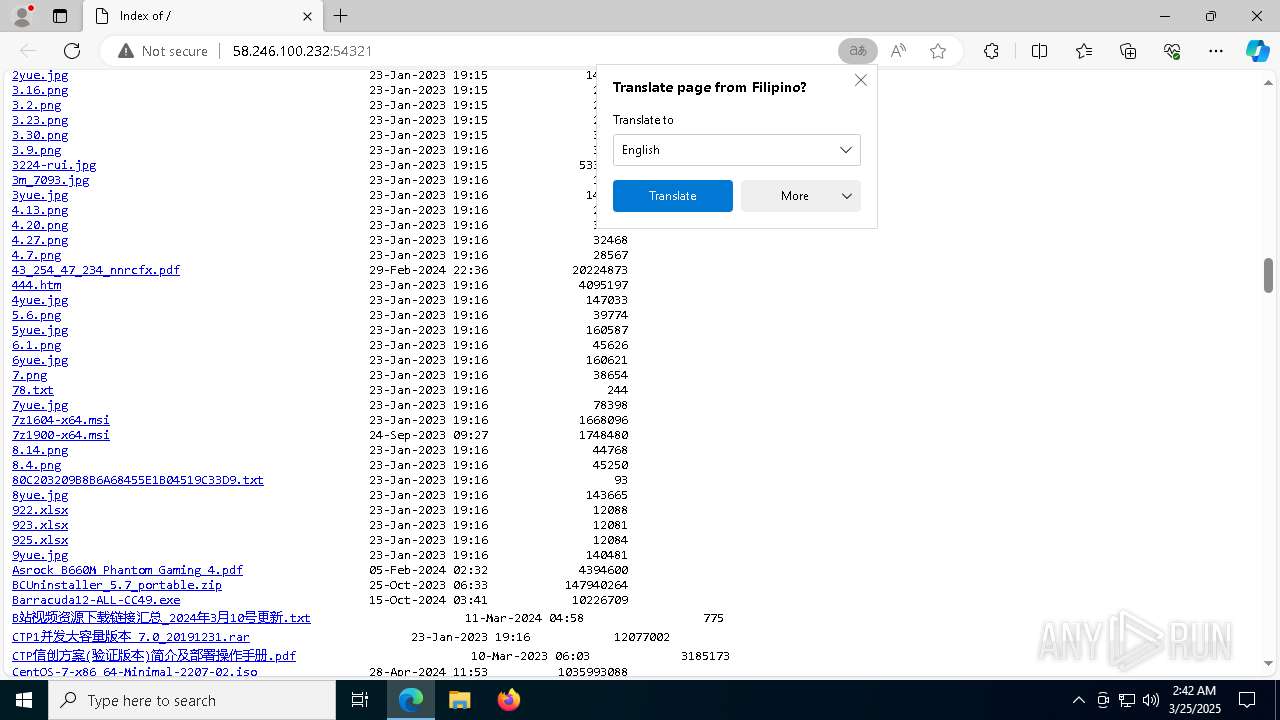Screen dimensions: 1280x720
Task: Open the tab actions menu icon
Action: point(60,16)
